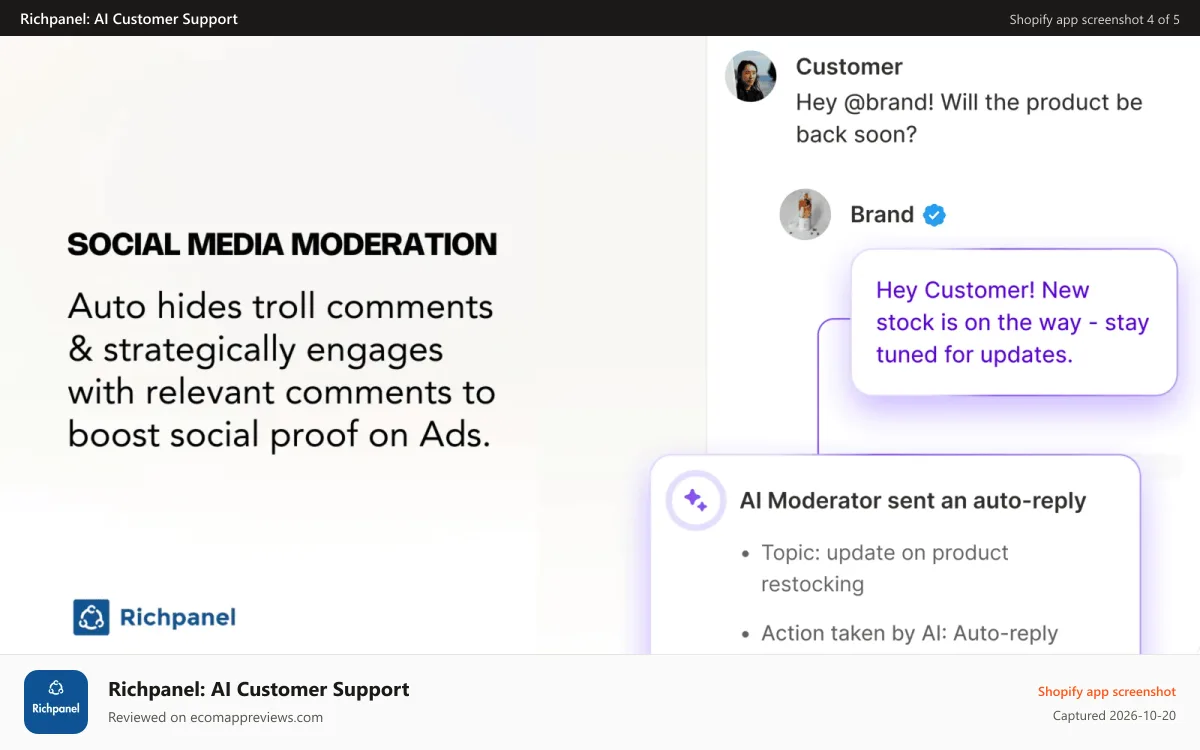
Task: Click 'Shopify app screenshot 4 of 5' in the top bar
Action: [x=1094, y=19]
